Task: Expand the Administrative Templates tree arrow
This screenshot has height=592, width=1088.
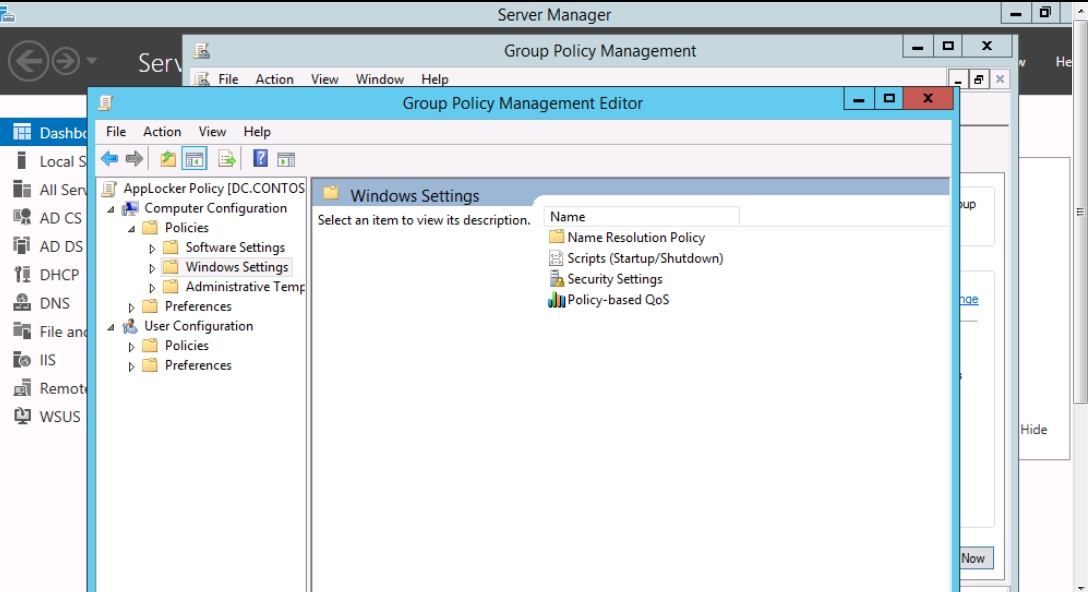Action: 153,287
